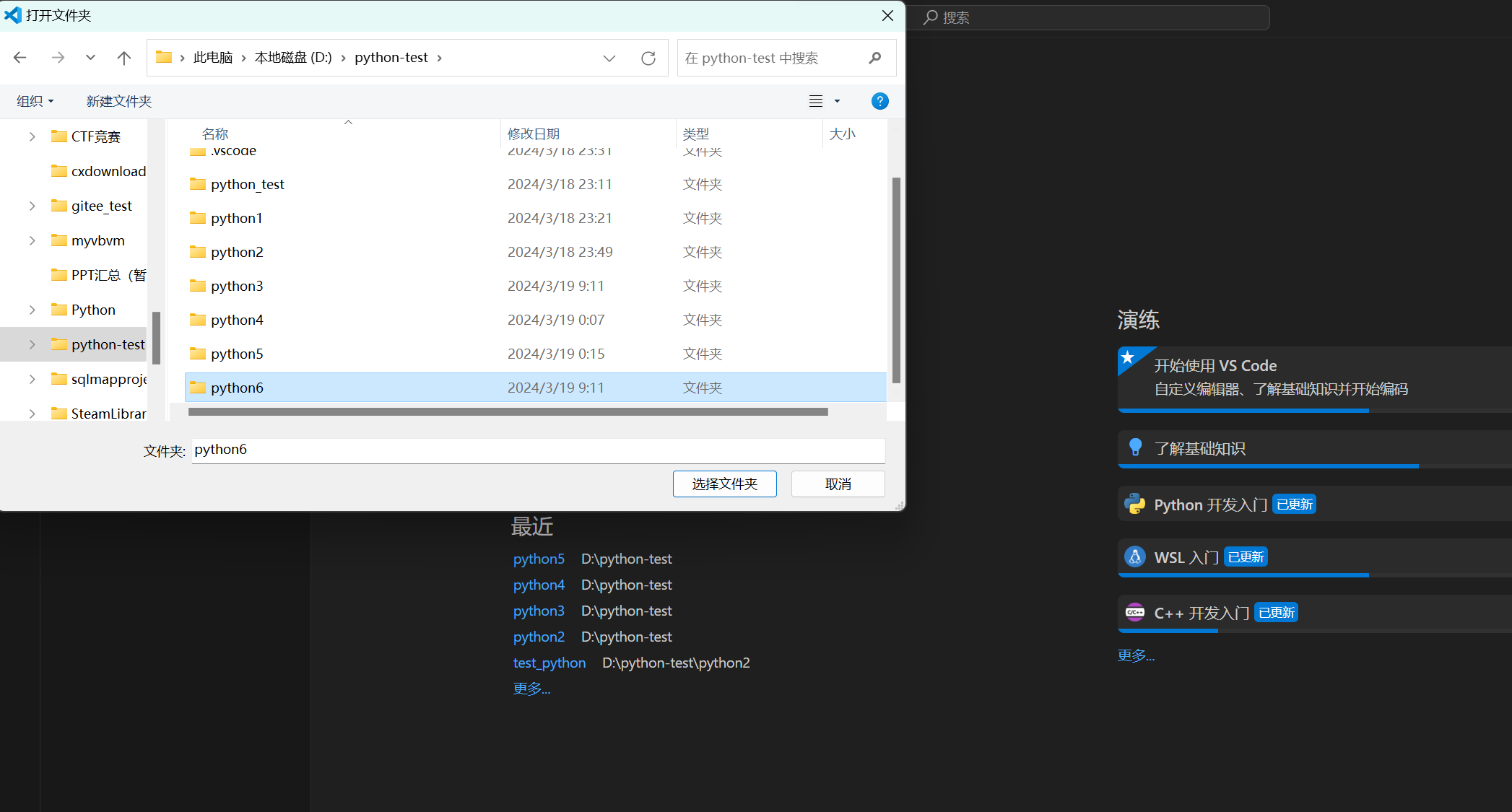The height and width of the screenshot is (812, 1512).
Task: Expand the address bar path dropdown
Action: click(x=609, y=58)
